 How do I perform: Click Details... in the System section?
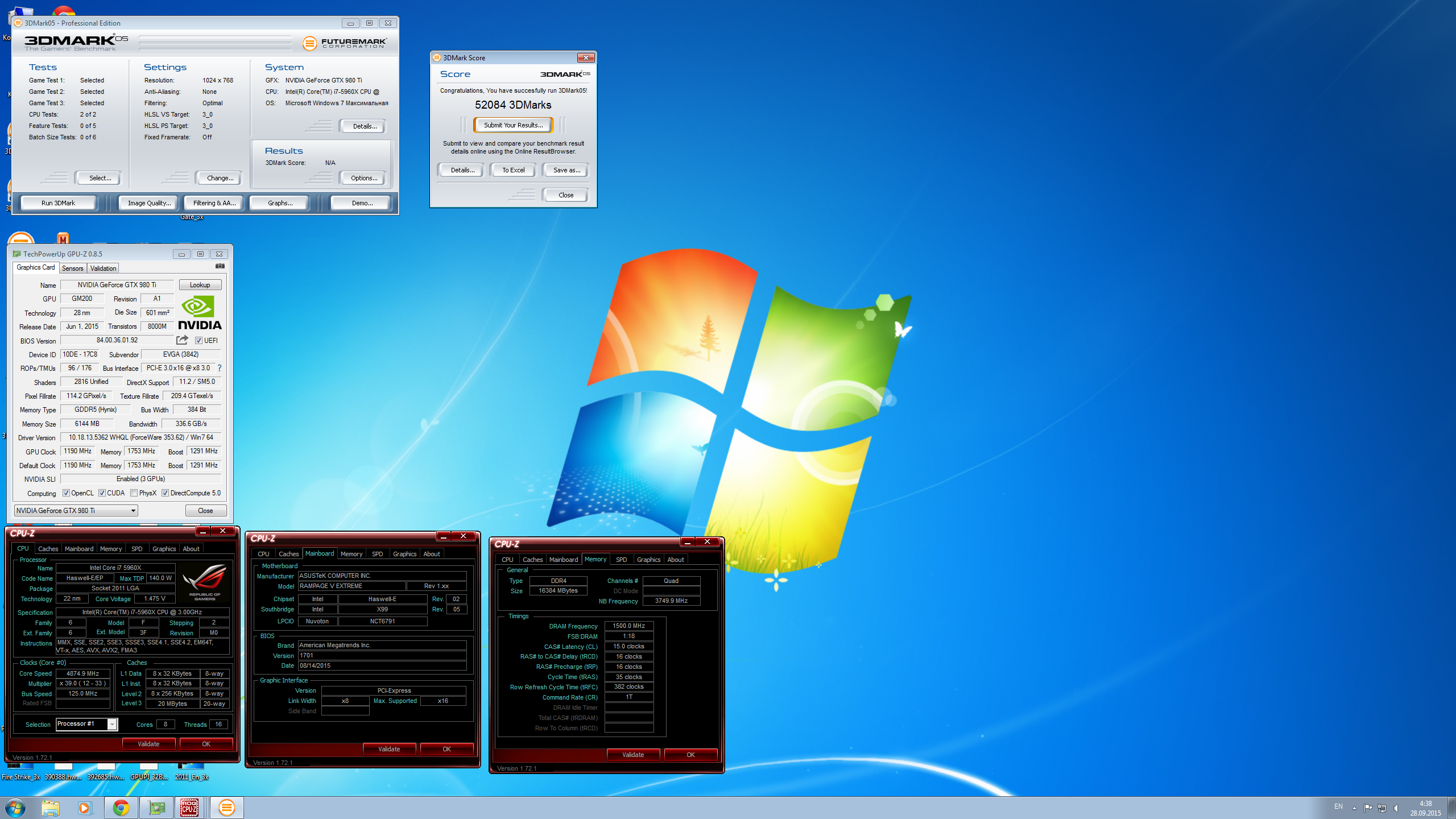tap(364, 126)
